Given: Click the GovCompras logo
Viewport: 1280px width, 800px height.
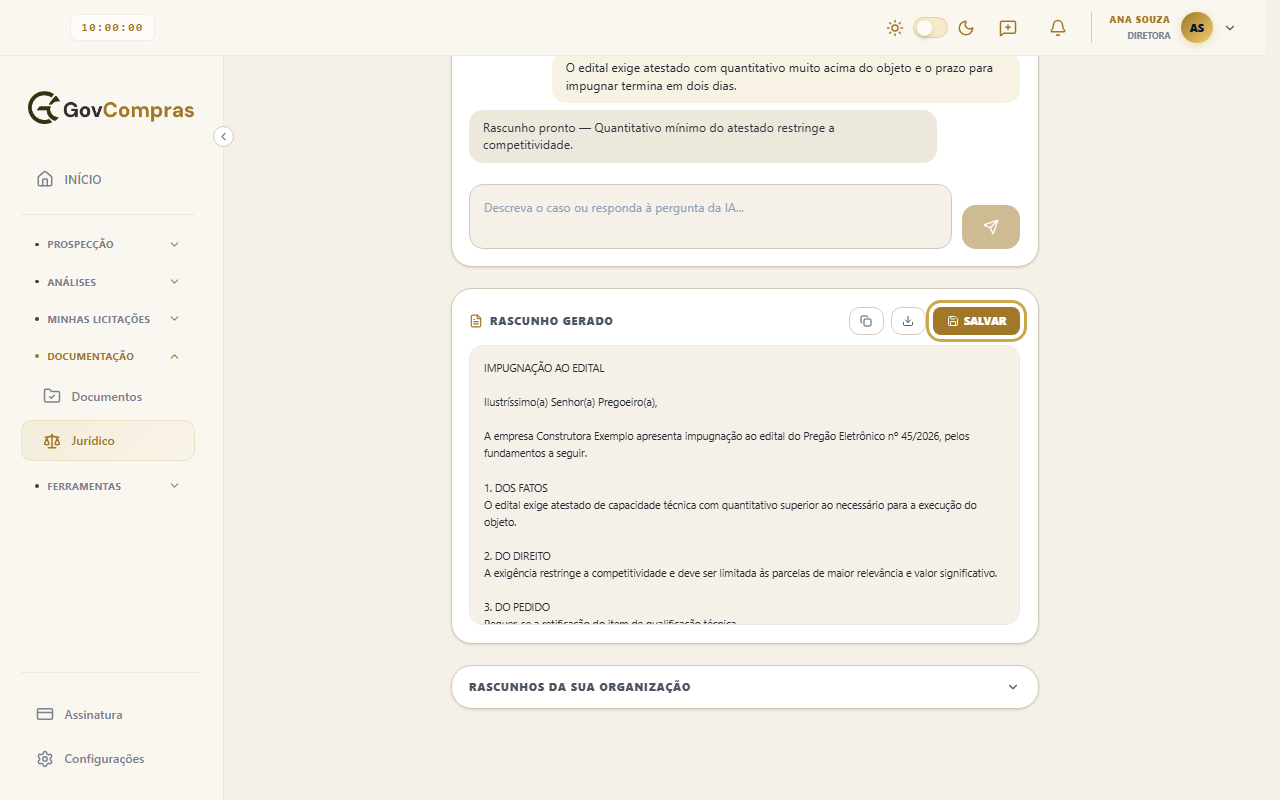Looking at the screenshot, I should [111, 109].
